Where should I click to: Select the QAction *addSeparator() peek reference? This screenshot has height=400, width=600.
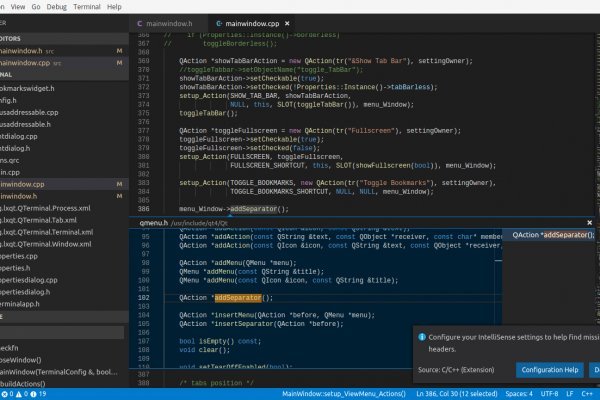pos(552,235)
